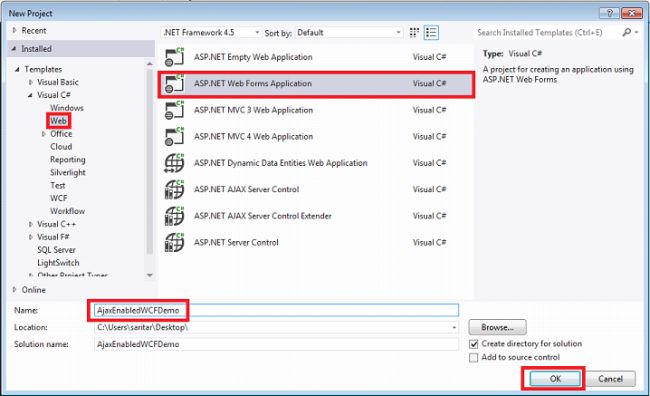The height and width of the screenshot is (396, 650).
Task: Select the Silverlight template category
Action: (68, 172)
